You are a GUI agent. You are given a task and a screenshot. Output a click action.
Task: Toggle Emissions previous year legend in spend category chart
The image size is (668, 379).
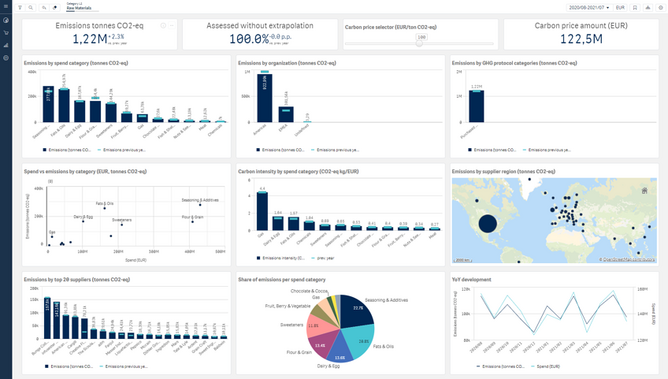click(122, 150)
